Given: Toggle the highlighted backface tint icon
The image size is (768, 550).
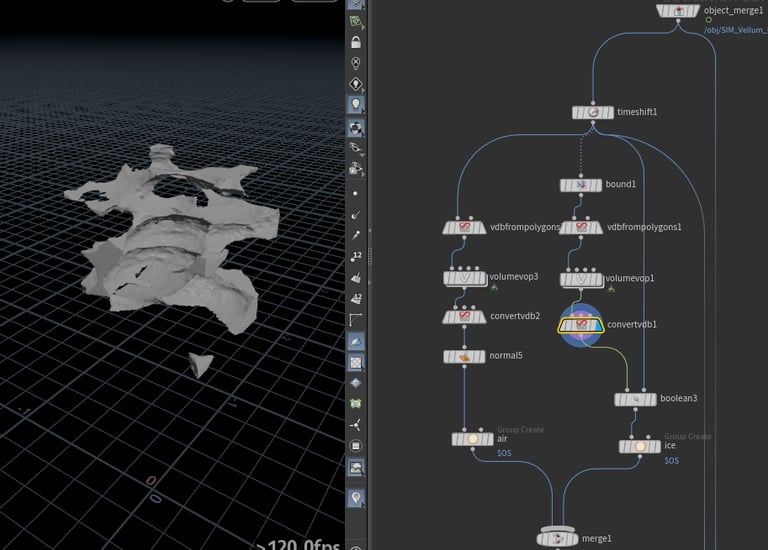Looking at the screenshot, I should (356, 341).
